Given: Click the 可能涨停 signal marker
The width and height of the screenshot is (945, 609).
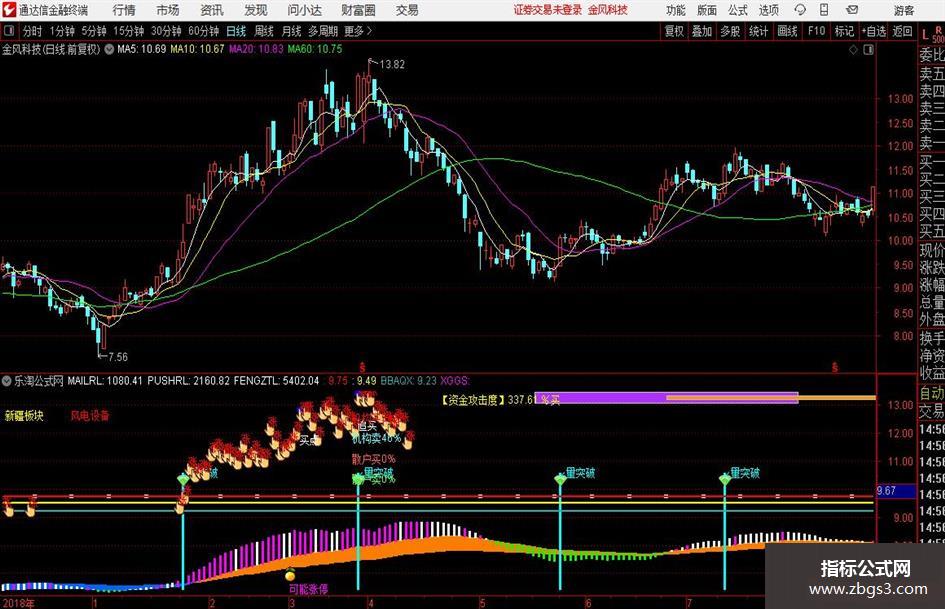Looking at the screenshot, I should pos(308,589).
